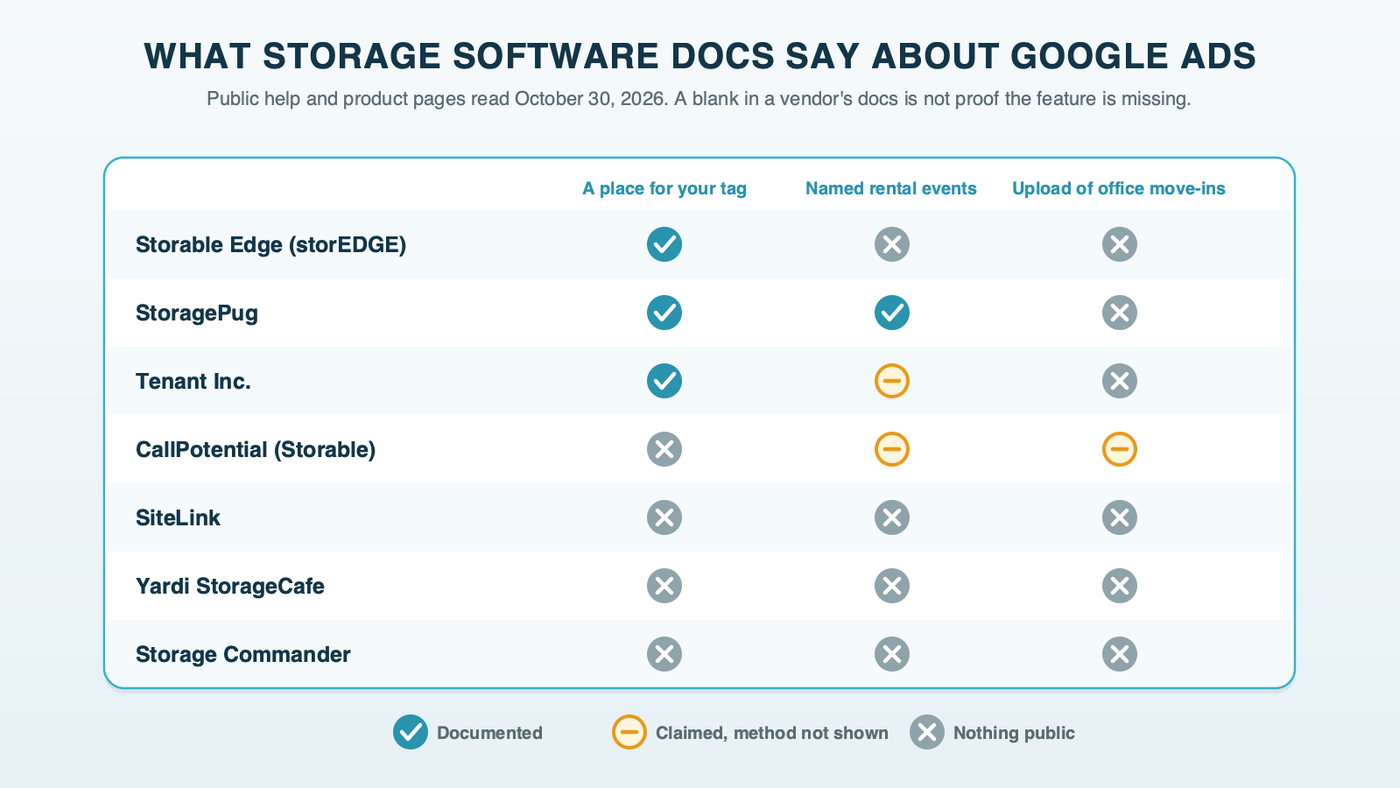Click the legend Documented checkmark icon

point(410,733)
